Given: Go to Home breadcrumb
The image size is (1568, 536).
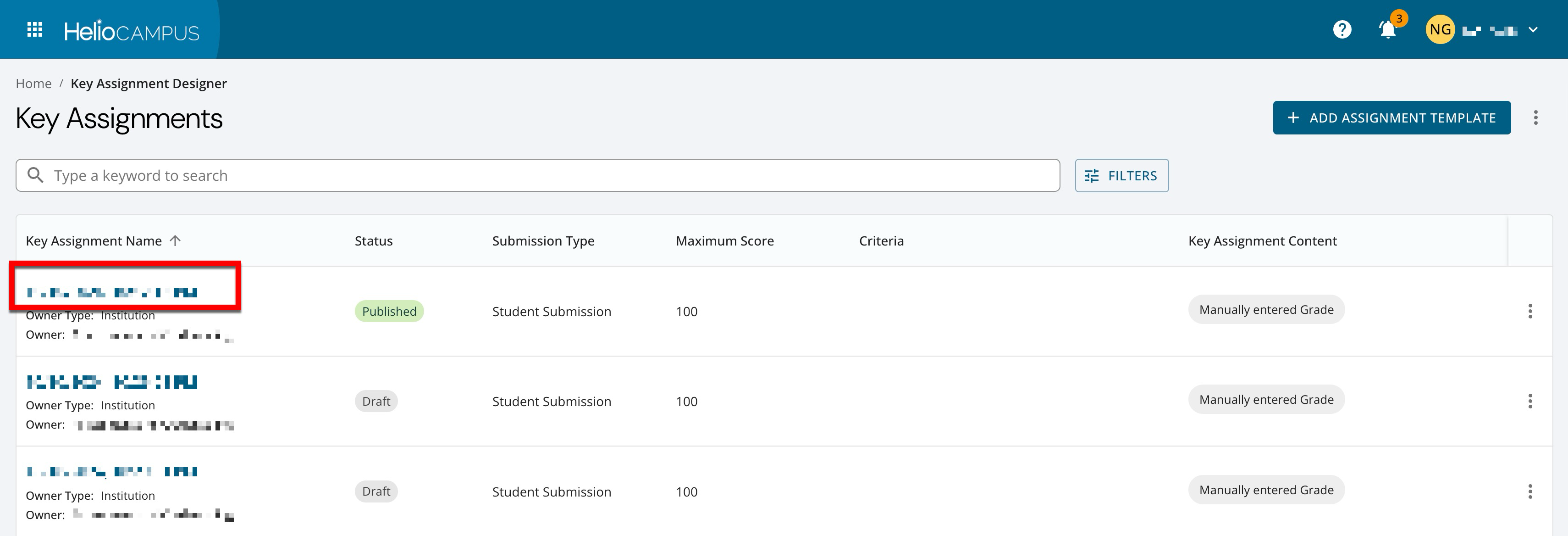Looking at the screenshot, I should 33,84.
